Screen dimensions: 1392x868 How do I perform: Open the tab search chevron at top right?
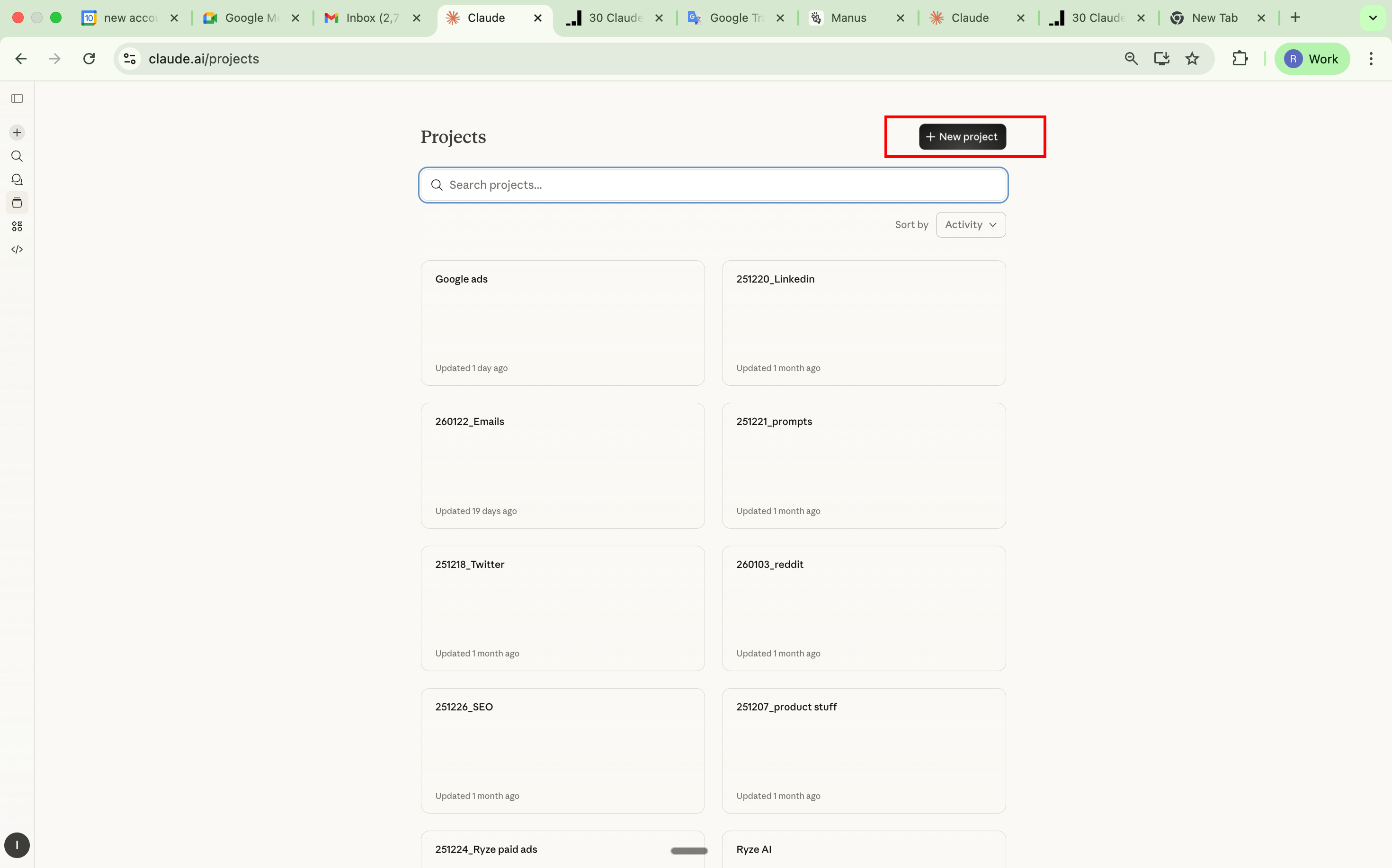[1373, 17]
